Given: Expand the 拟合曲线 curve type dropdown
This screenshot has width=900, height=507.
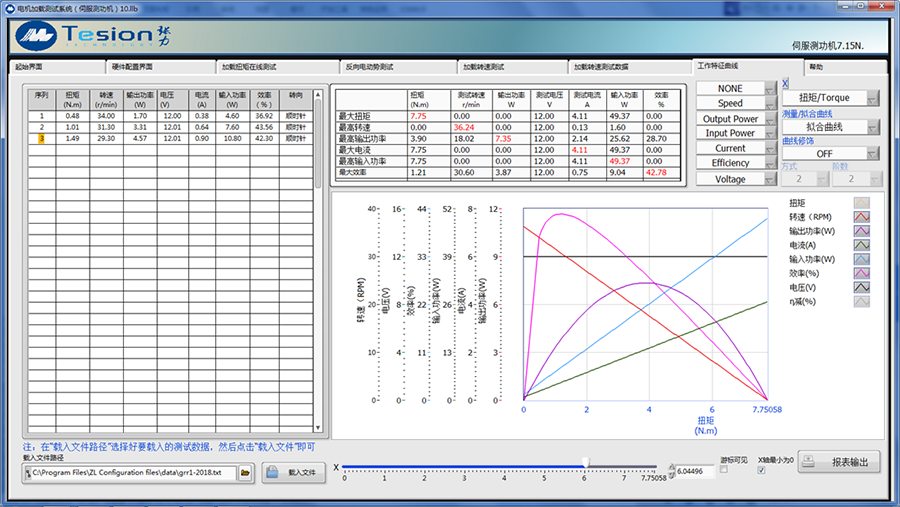Looking at the screenshot, I should 830,127.
